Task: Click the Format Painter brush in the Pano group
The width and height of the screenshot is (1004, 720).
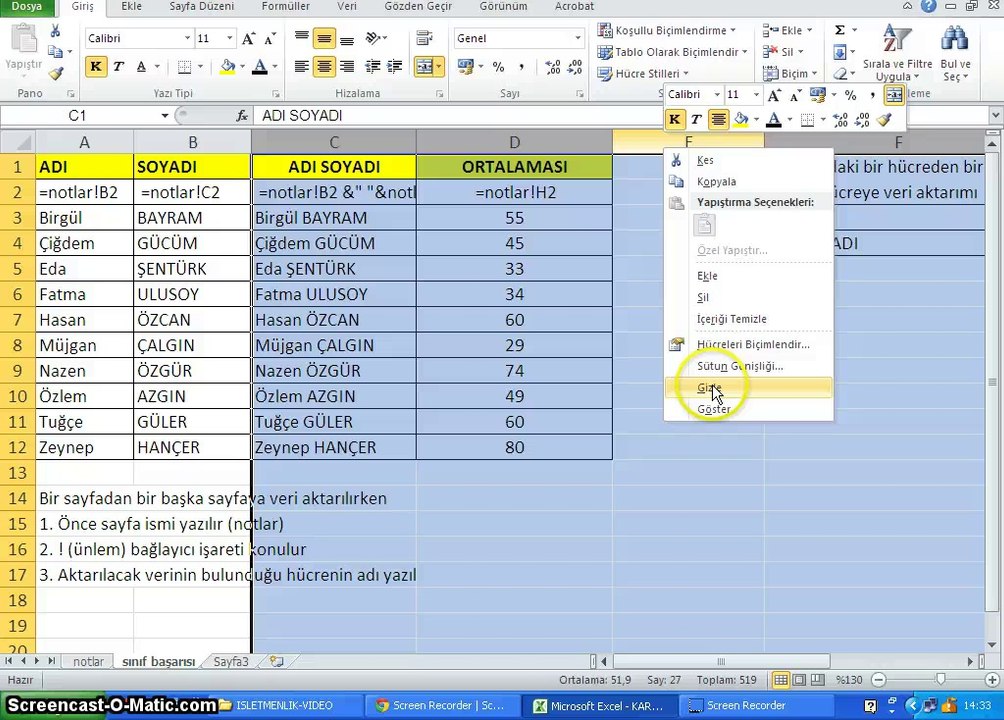Action: [x=56, y=73]
